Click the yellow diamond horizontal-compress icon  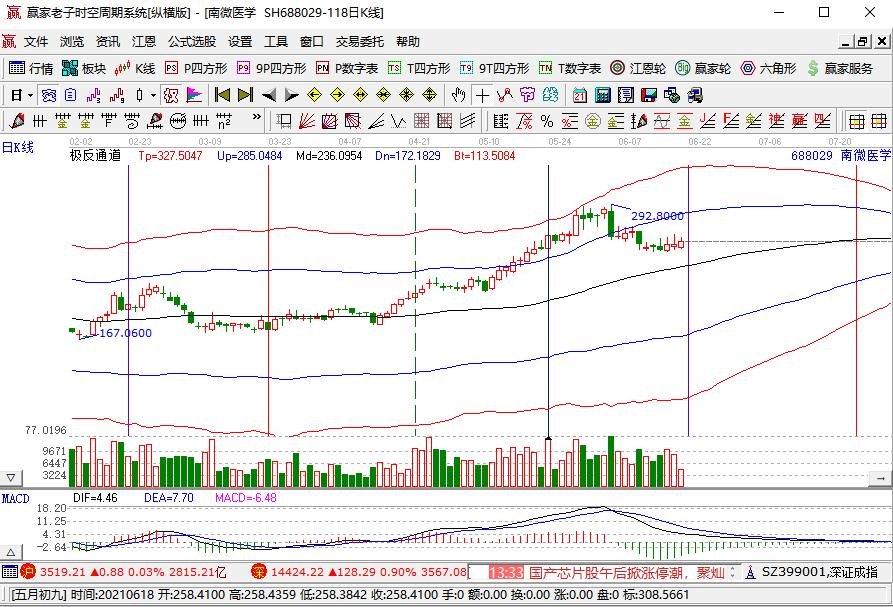(383, 95)
